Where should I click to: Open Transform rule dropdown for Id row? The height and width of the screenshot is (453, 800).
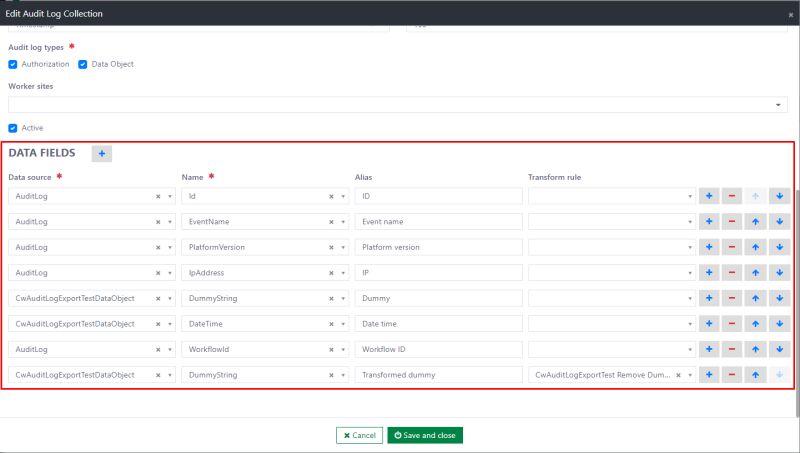pos(690,196)
